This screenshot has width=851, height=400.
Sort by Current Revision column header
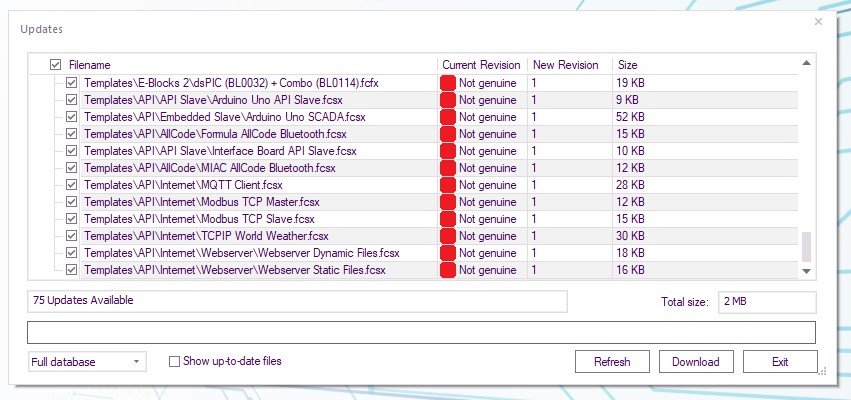tap(481, 64)
